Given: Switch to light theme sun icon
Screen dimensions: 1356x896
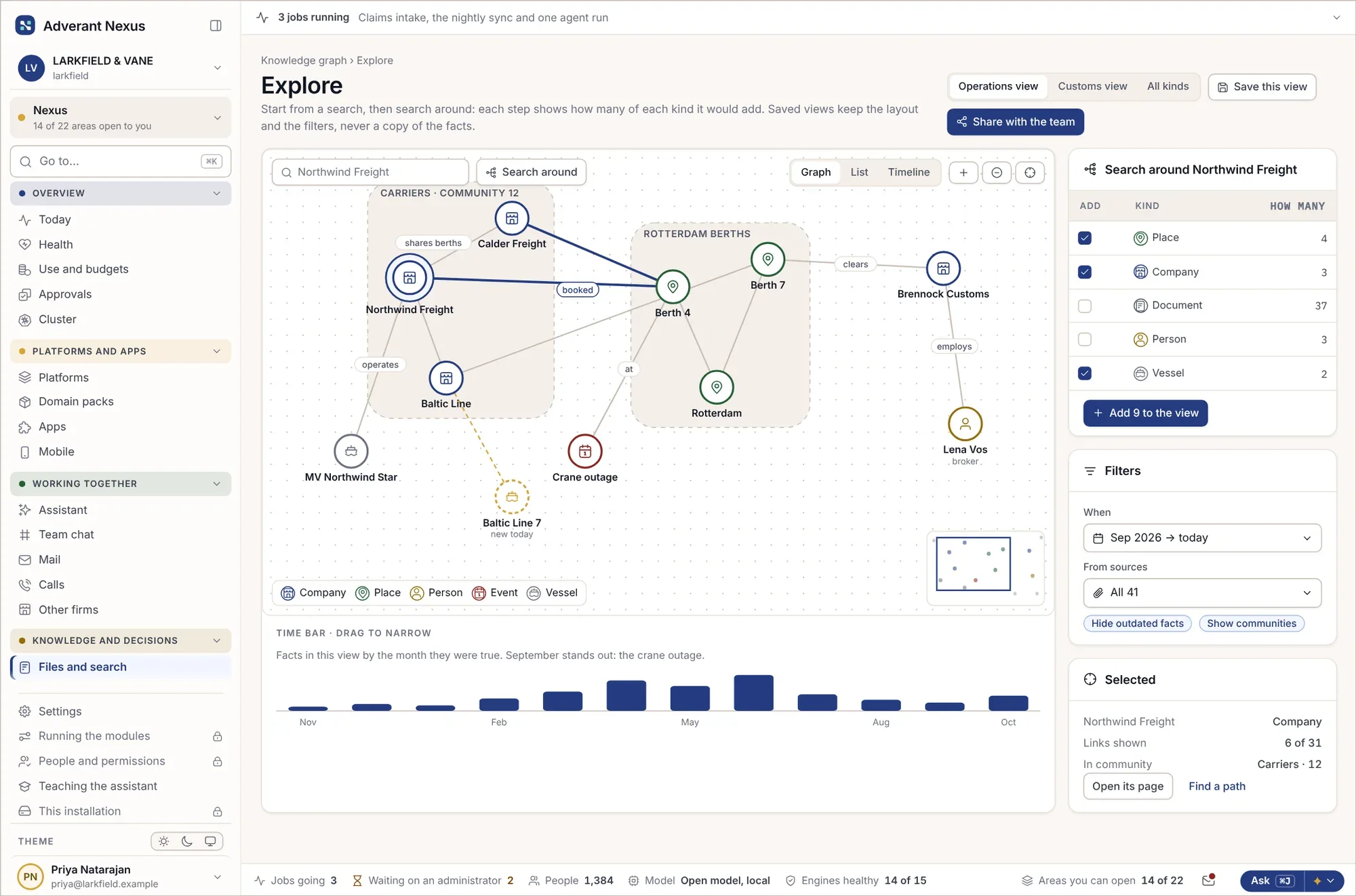Looking at the screenshot, I should [x=163, y=841].
